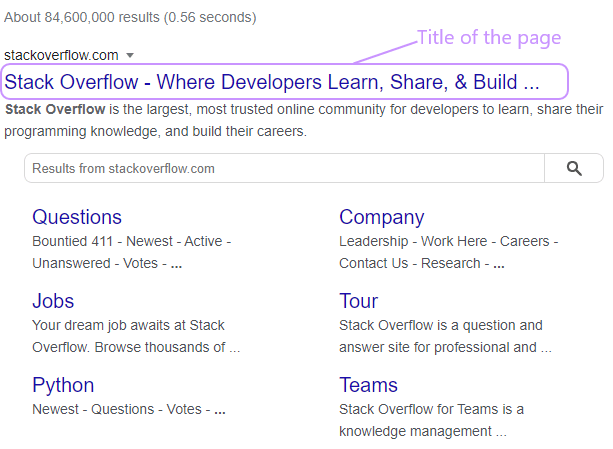Open the Questions sitelink
This screenshot has width=613, height=449.
[77, 217]
